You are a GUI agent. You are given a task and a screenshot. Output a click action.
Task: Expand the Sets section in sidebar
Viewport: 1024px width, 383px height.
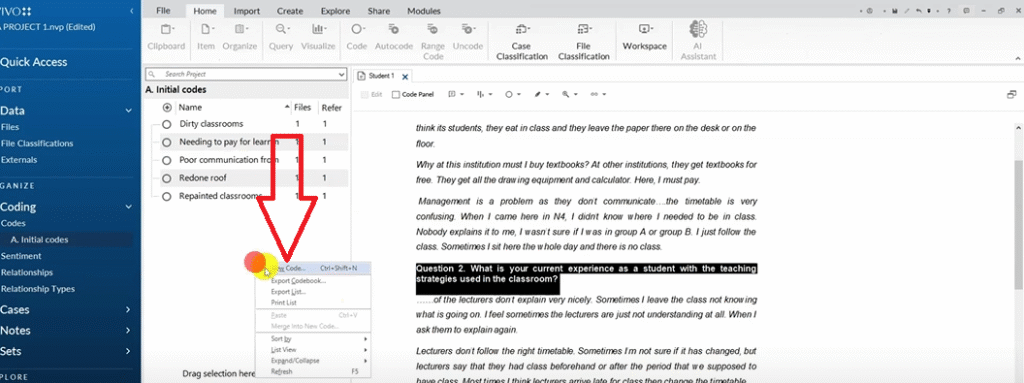[129, 352]
